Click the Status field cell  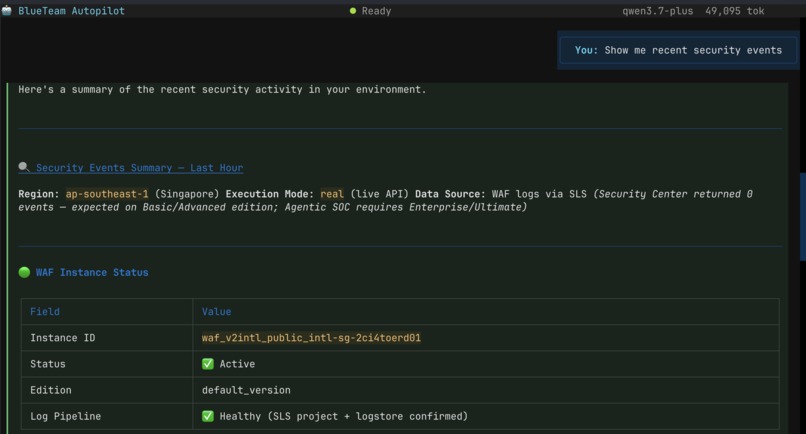107,364
